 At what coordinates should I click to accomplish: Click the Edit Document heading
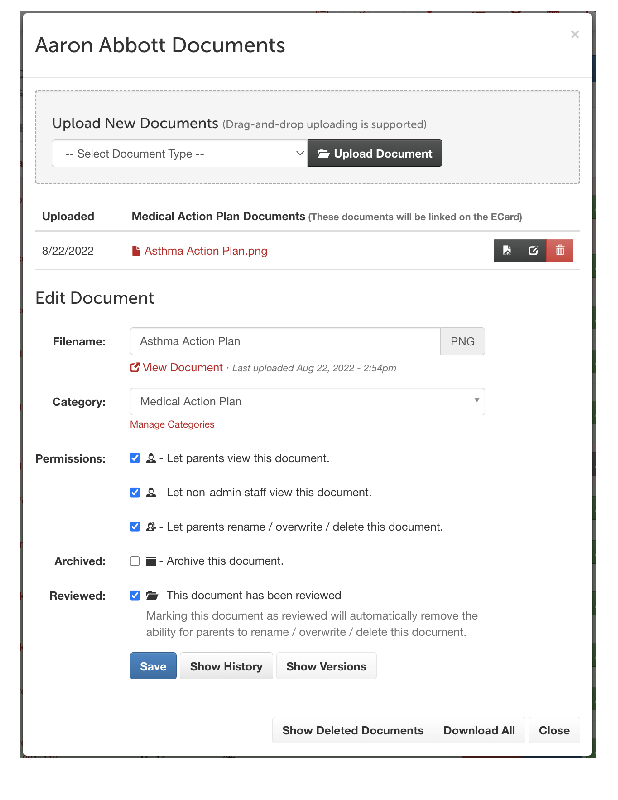click(x=94, y=298)
